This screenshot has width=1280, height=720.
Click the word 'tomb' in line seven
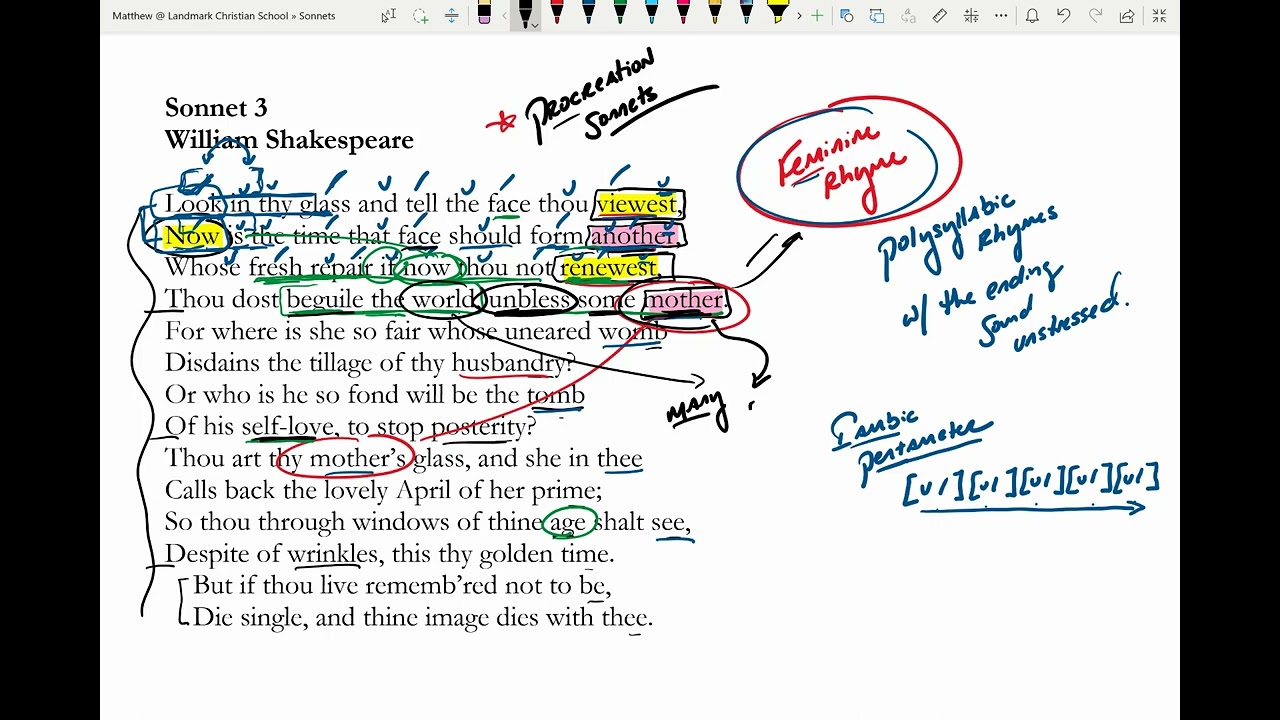point(555,395)
